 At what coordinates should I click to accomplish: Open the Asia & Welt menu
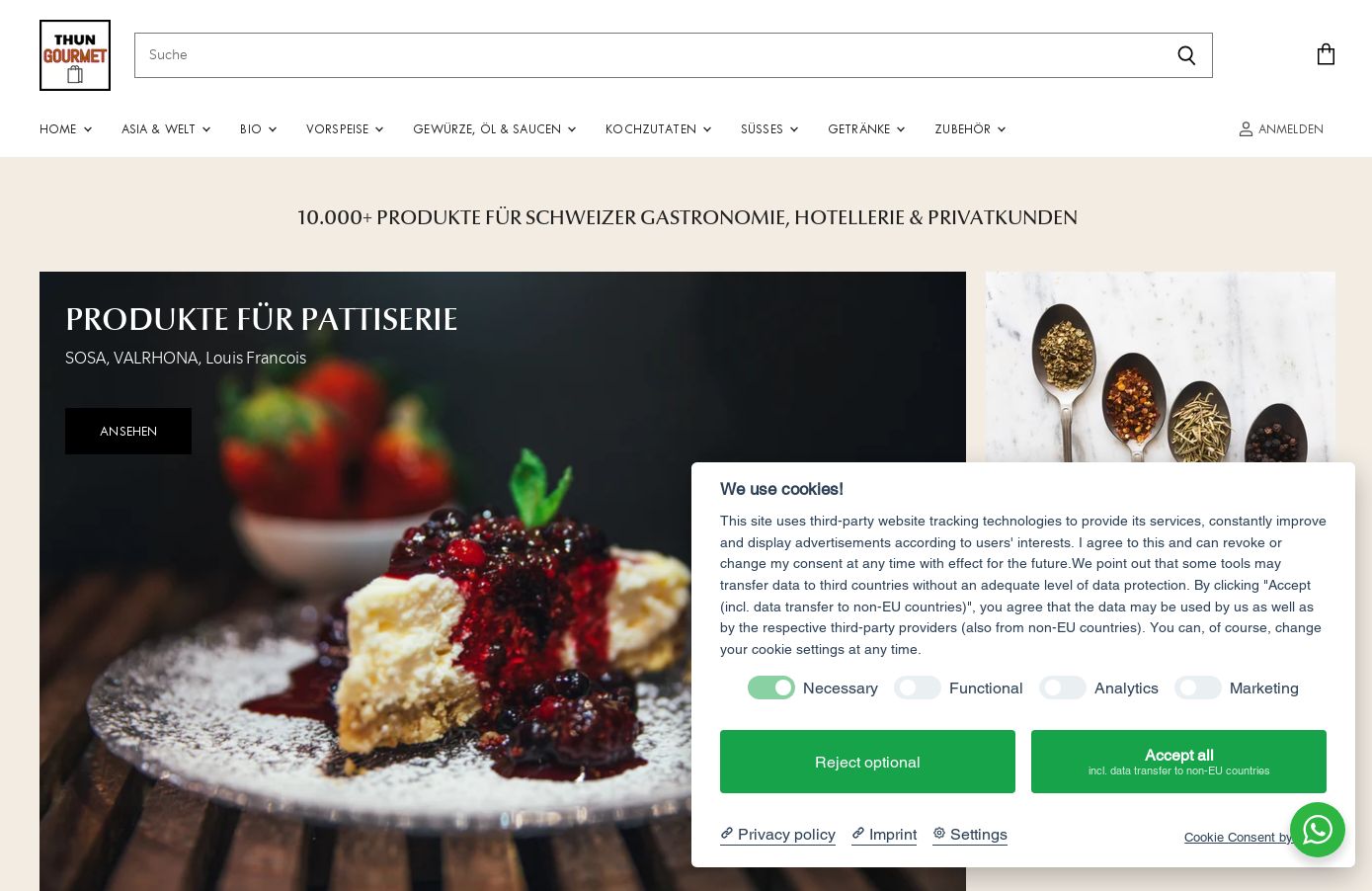click(166, 129)
